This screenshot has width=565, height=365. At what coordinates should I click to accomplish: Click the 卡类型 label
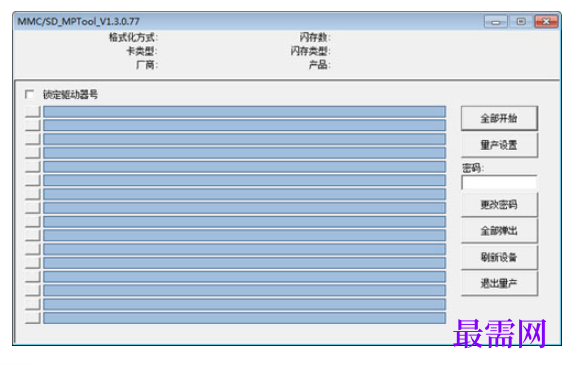click(x=142, y=51)
